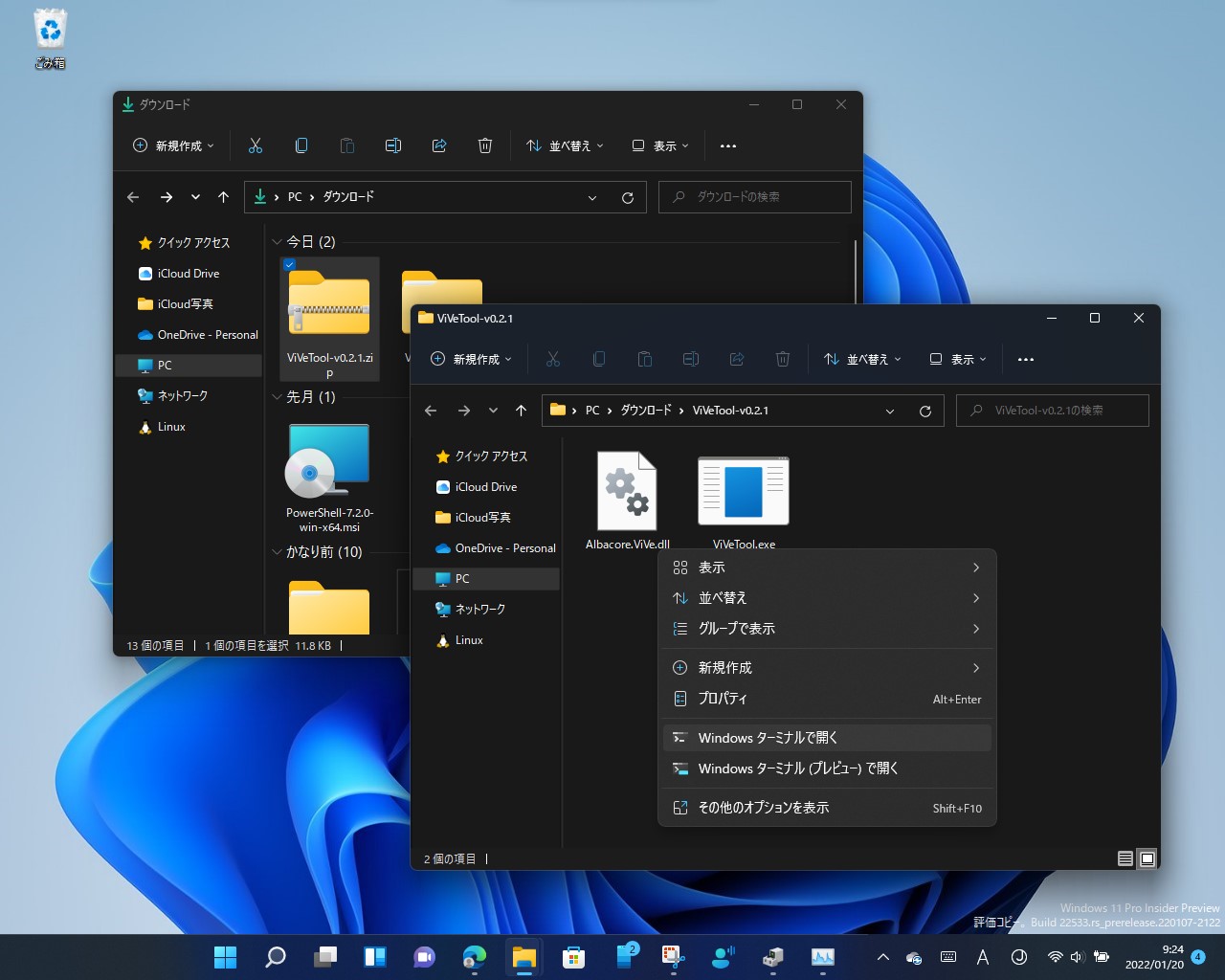
Task: Choose Windows ターミナルで開く from the context menu
Action: (767, 737)
